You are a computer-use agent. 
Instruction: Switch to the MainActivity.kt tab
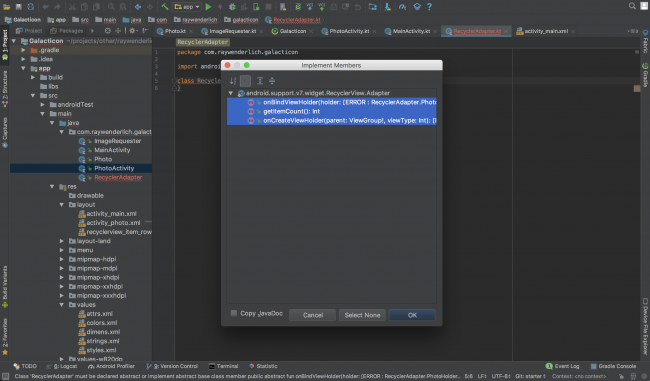pos(410,31)
